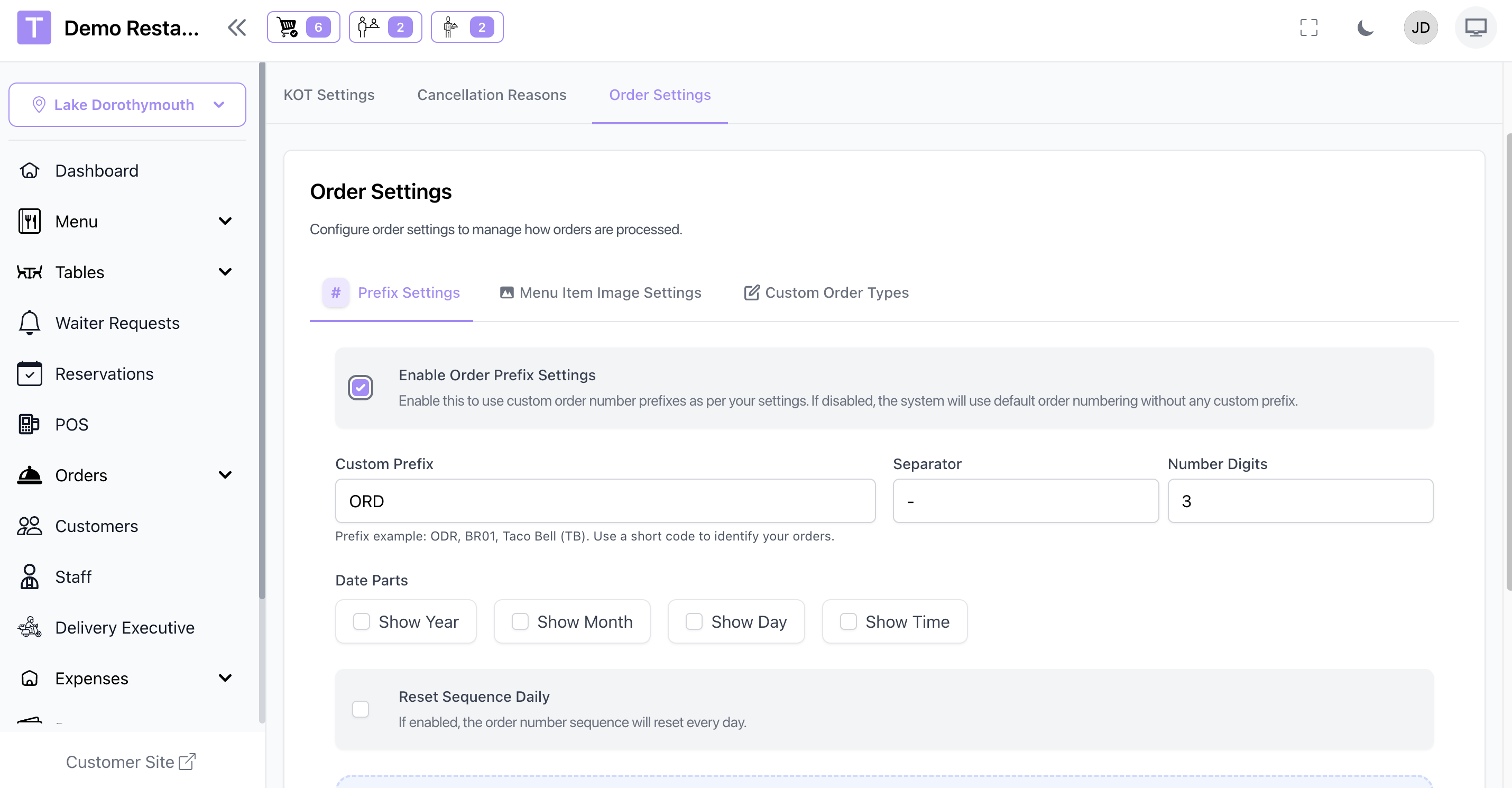
Task: Collapse sidebar with double chevron icon
Action: click(236, 28)
